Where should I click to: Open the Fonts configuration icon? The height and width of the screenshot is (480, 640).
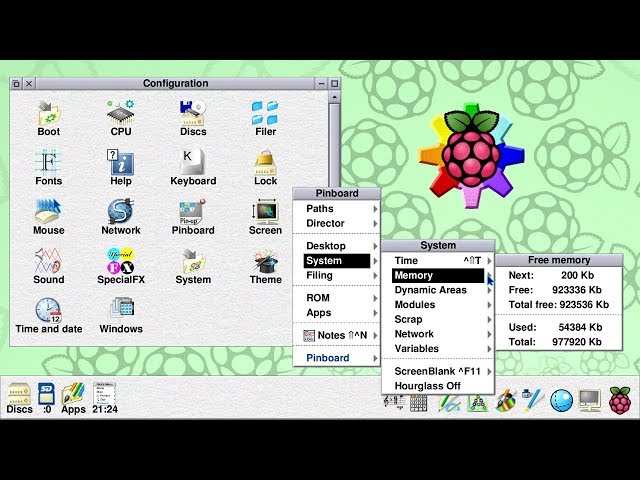(49, 168)
